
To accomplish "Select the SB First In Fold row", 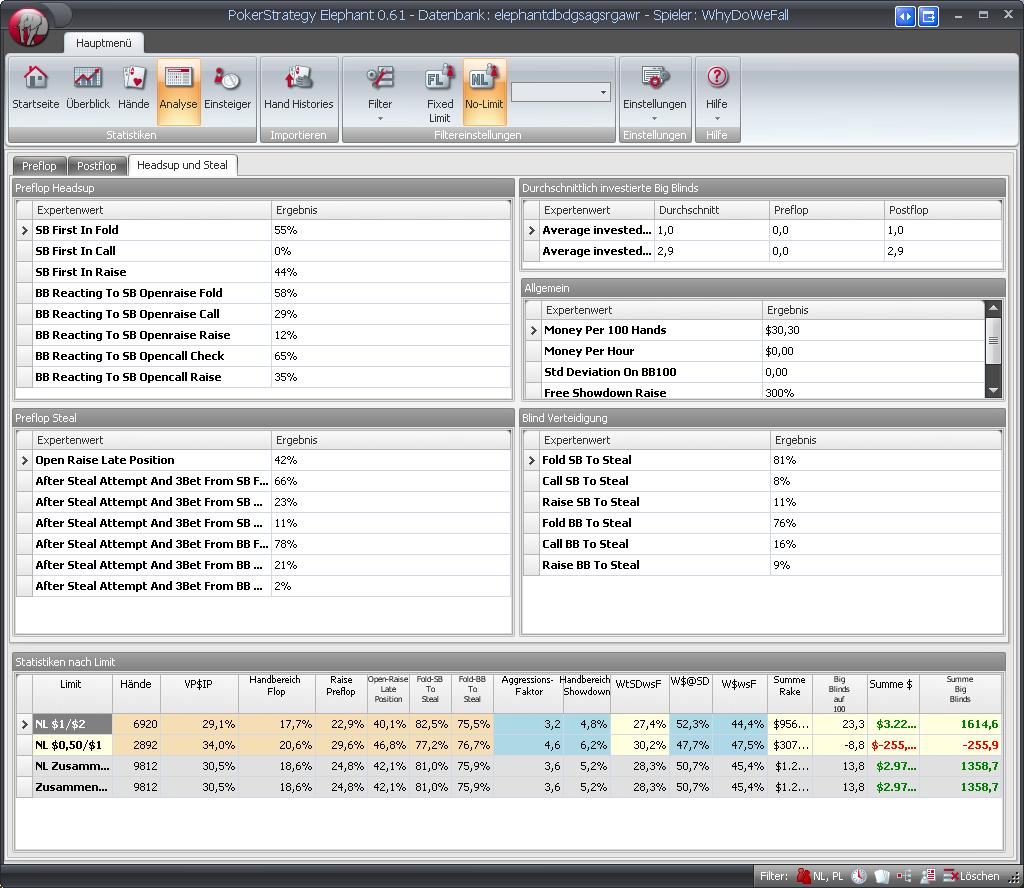I will coord(263,230).
